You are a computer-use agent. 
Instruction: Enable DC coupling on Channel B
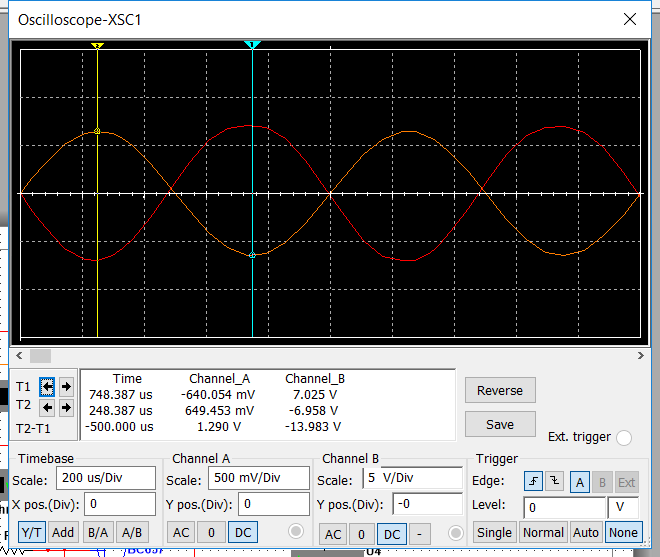tap(392, 533)
